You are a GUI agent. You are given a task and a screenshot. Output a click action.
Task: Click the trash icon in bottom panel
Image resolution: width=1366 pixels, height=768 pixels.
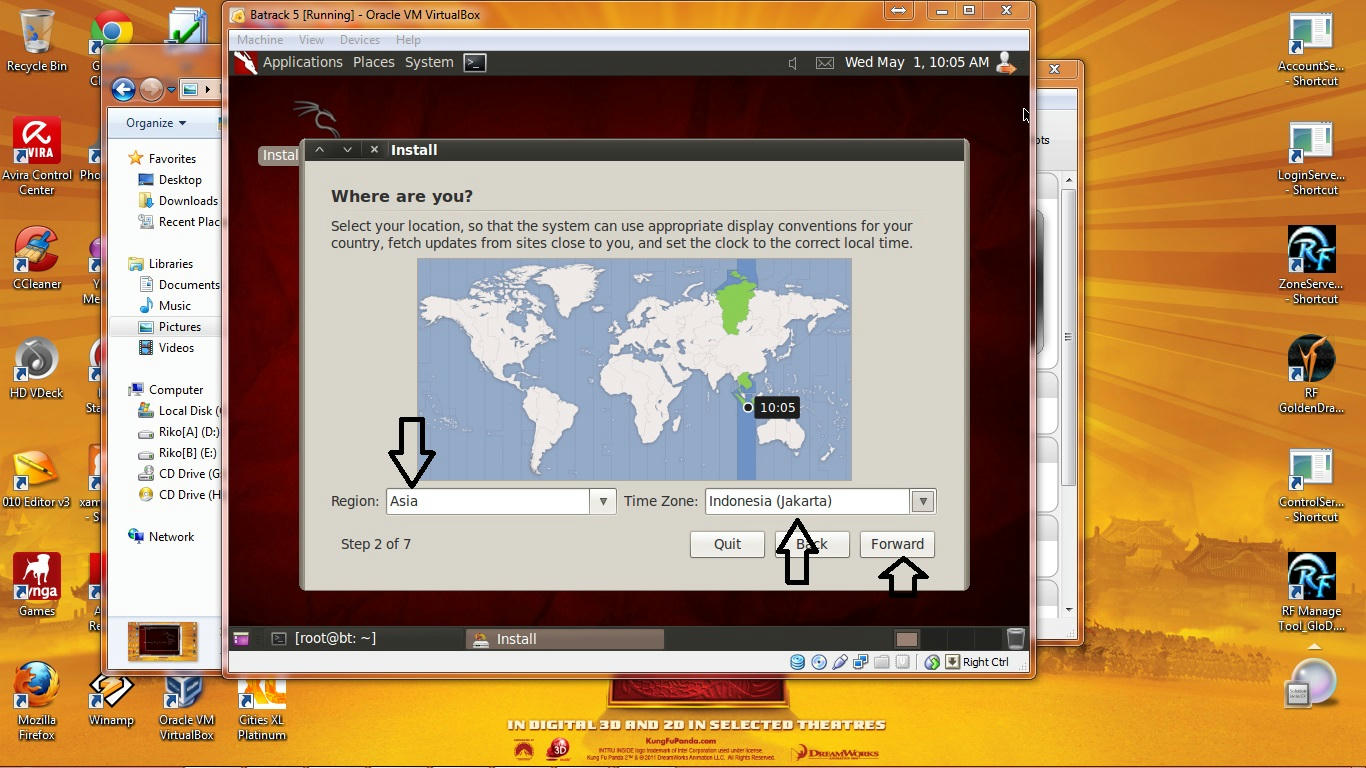[x=1015, y=638]
